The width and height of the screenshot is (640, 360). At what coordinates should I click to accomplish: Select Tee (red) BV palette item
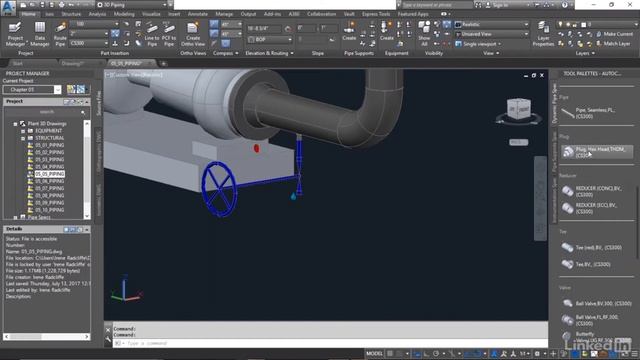592,247
